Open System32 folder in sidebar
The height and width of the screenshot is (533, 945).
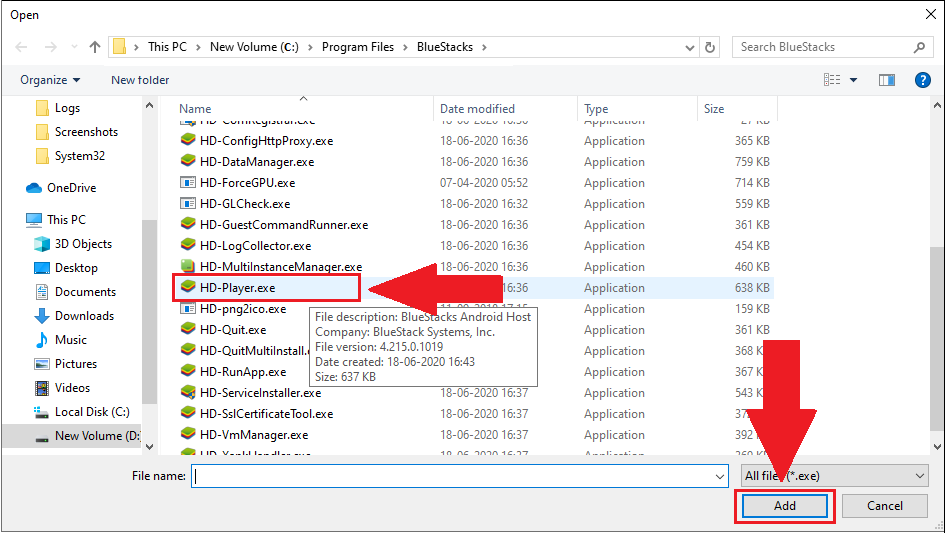tap(70, 156)
